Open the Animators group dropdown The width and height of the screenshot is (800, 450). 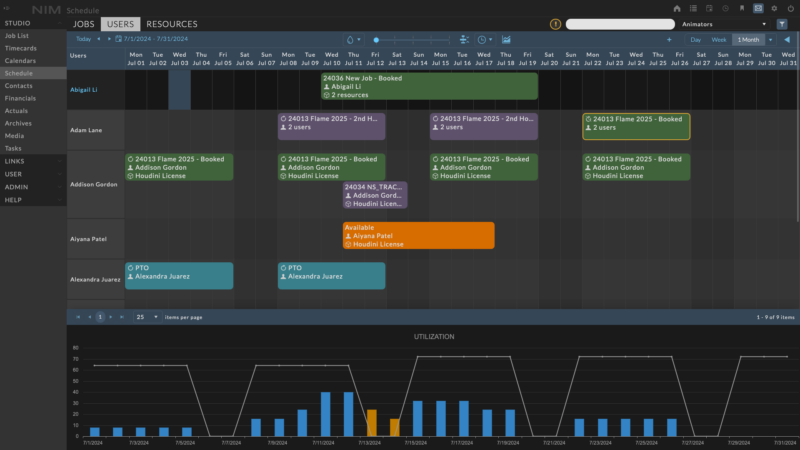(x=723, y=24)
